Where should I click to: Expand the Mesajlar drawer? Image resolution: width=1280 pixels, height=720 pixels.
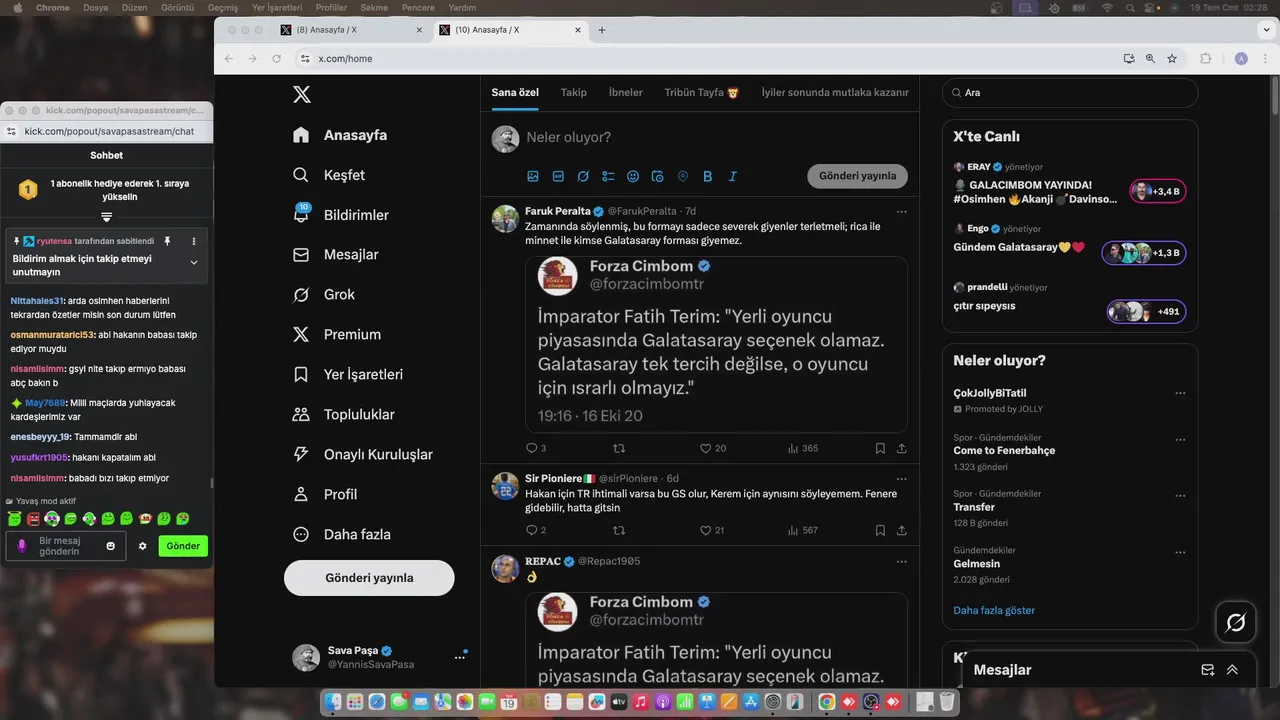click(1232, 670)
